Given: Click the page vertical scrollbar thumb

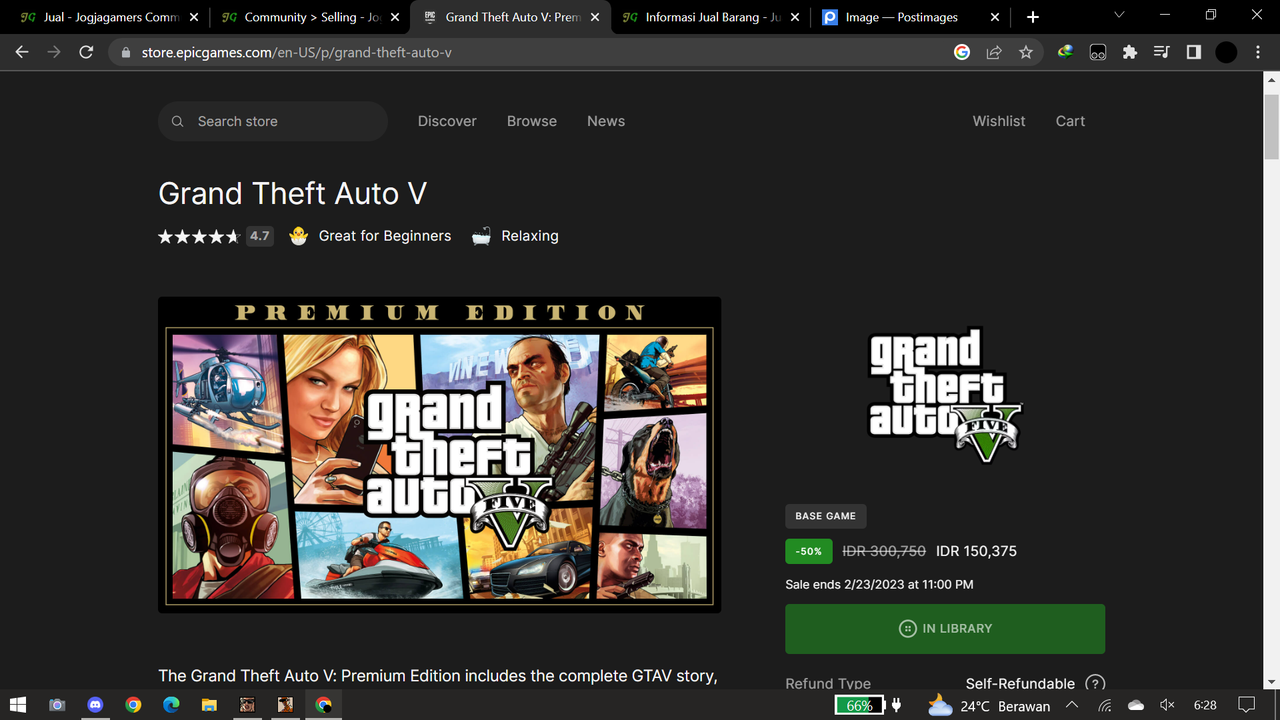Looking at the screenshot, I should [x=1271, y=127].
